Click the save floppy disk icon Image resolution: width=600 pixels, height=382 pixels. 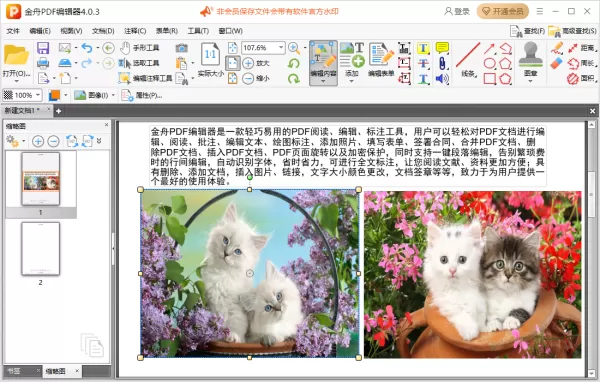43,48
